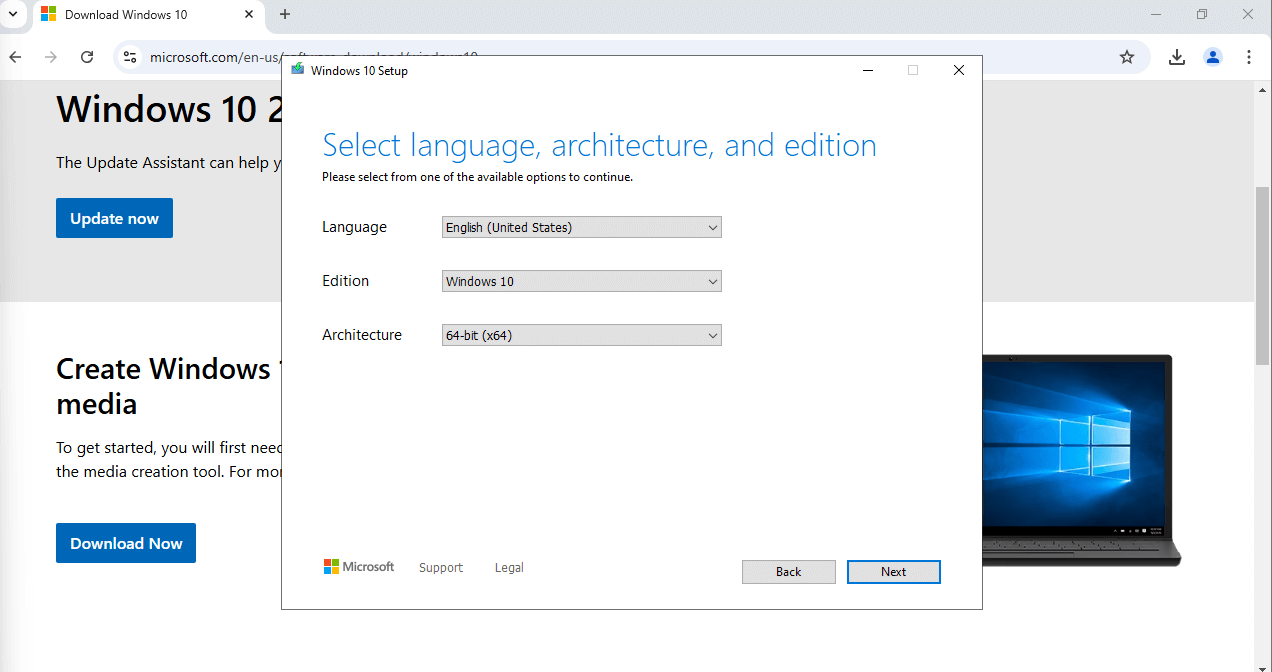Minimize the Windows 10 Setup dialog

pos(867,70)
